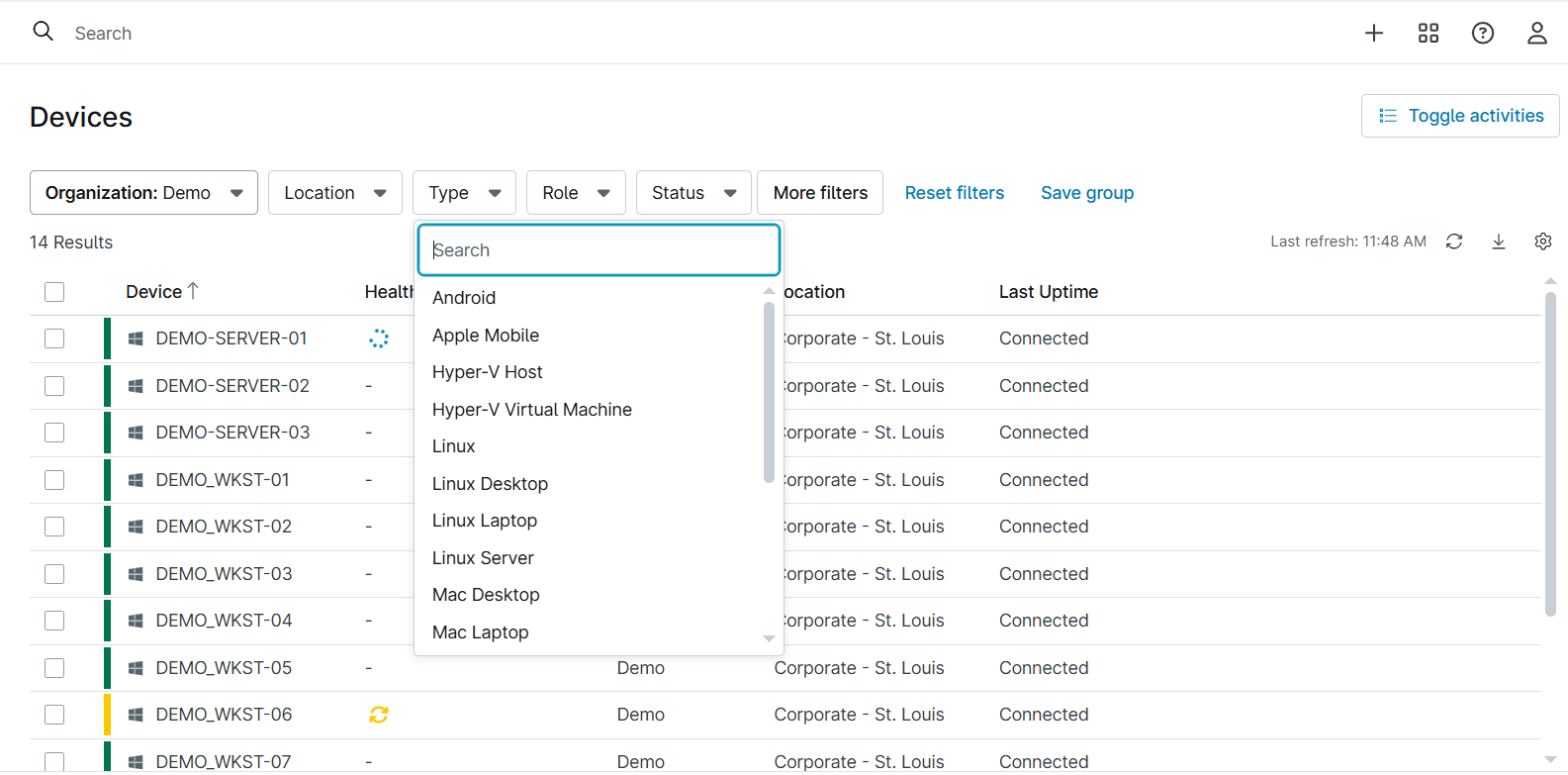Click the Last Uptime column header
This screenshot has height=775, width=1568.
tap(1049, 292)
